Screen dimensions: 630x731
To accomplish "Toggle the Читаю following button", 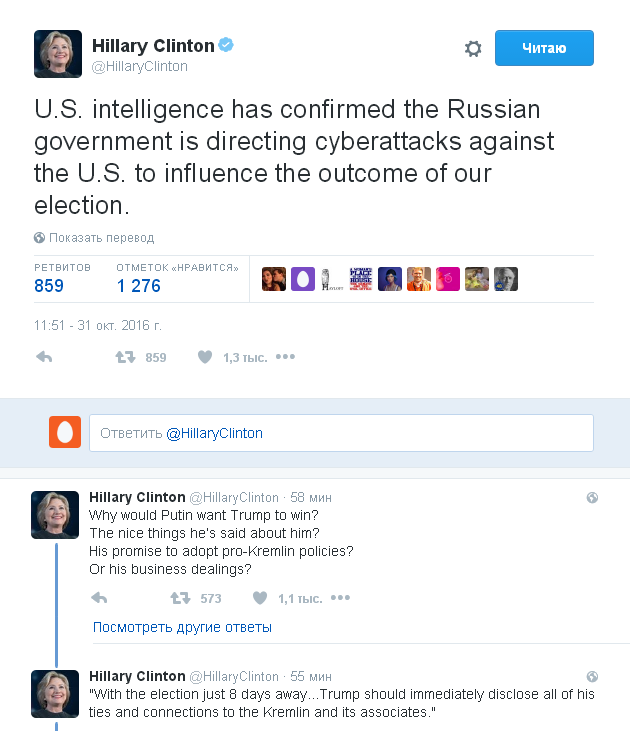I will [544, 48].
